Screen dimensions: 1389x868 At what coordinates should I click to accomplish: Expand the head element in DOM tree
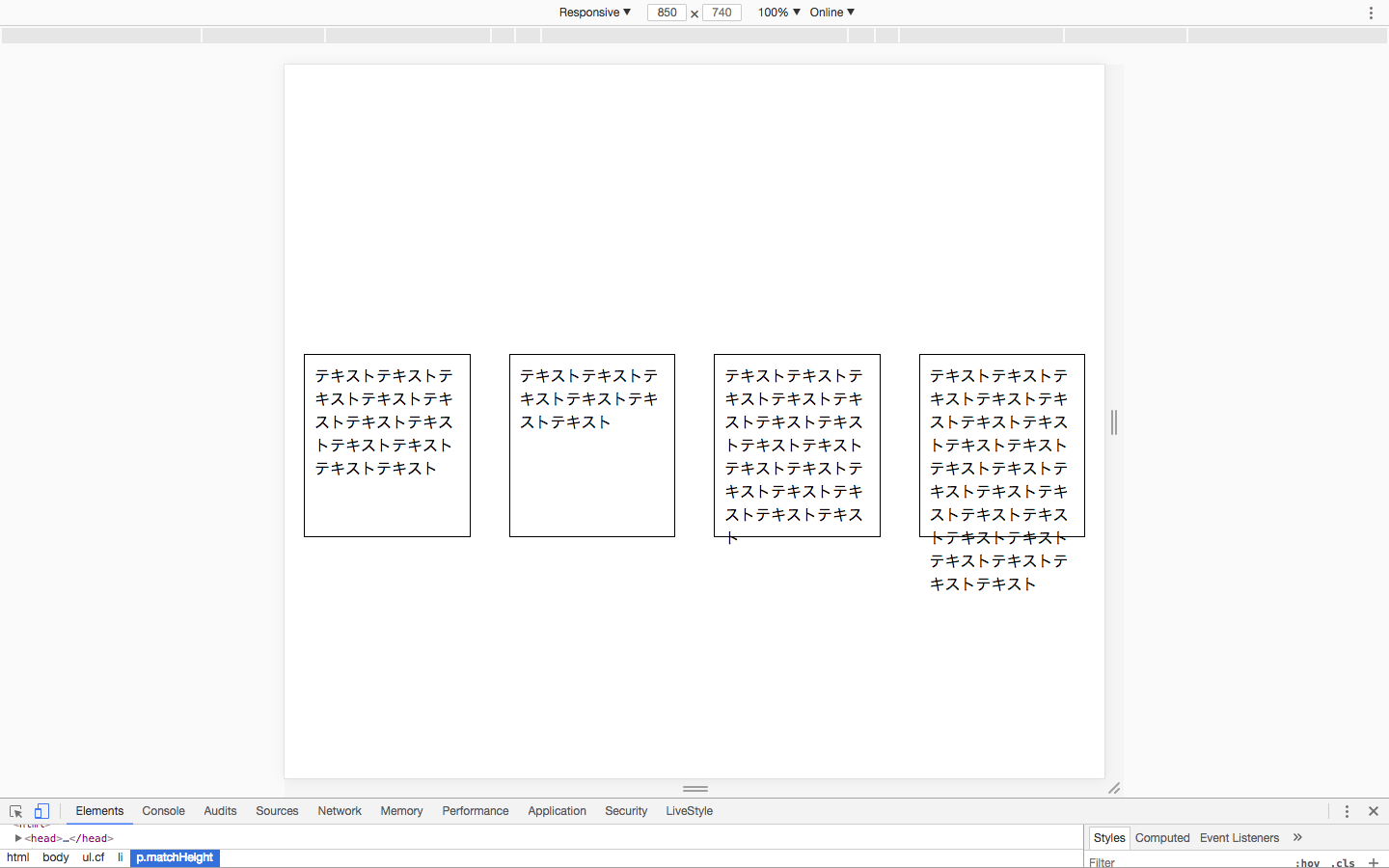[18, 838]
